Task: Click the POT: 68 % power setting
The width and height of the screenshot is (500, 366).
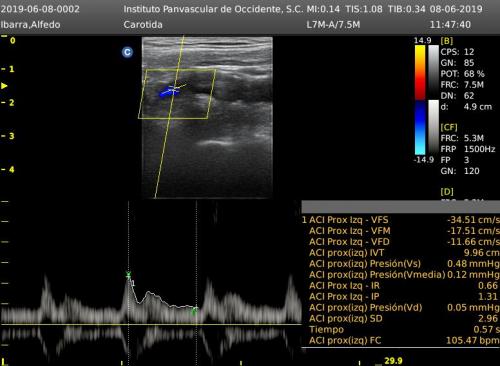Action: tap(462, 74)
